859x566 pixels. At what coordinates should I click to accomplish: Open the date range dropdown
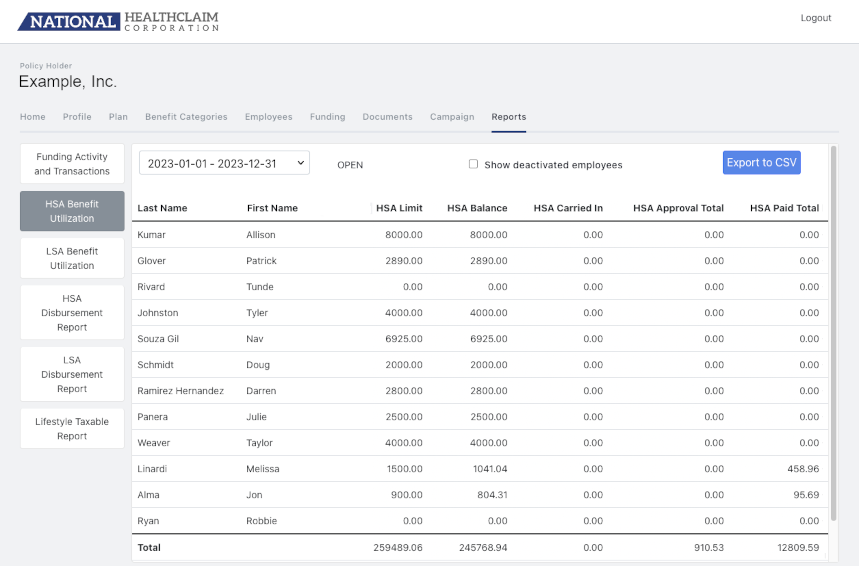pyautogui.click(x=224, y=163)
